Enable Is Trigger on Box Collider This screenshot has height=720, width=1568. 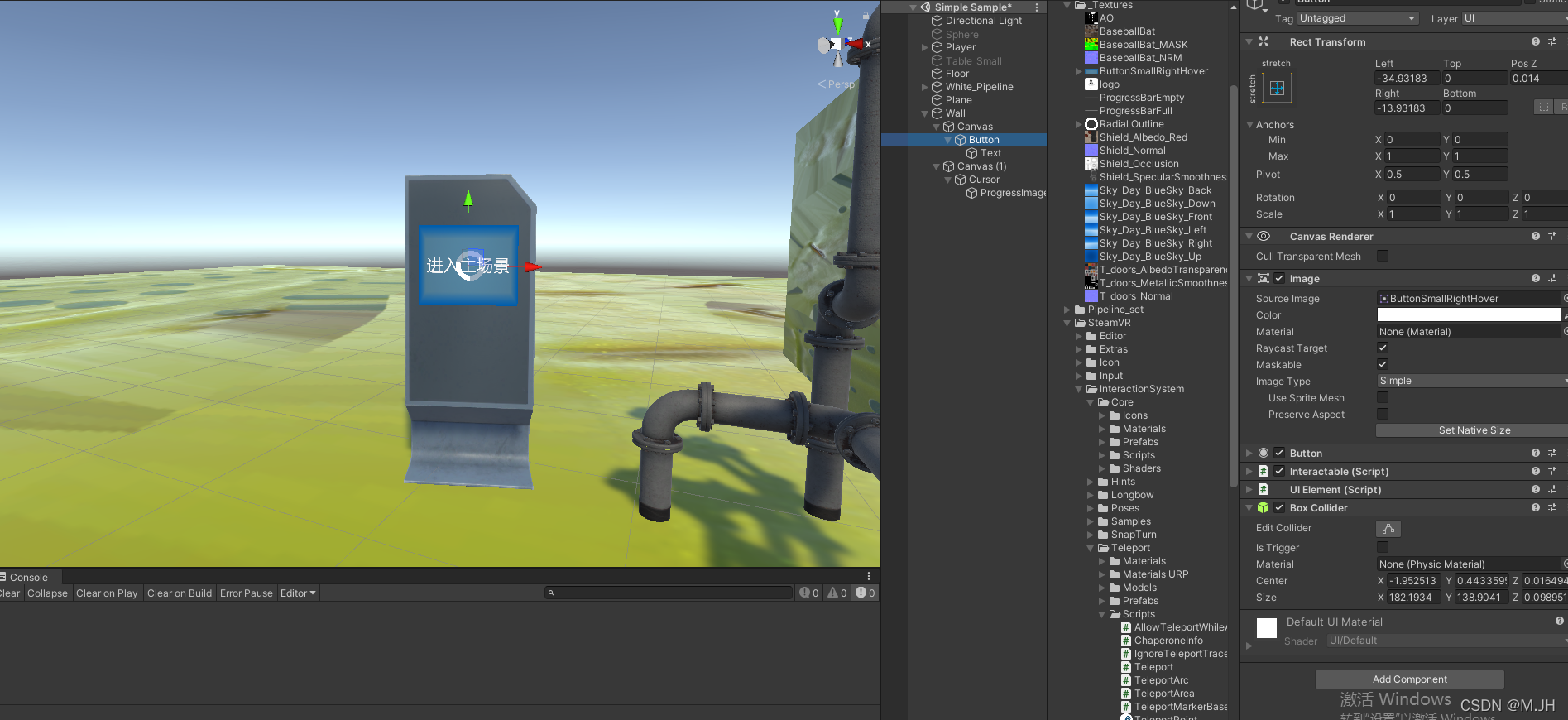1383,547
